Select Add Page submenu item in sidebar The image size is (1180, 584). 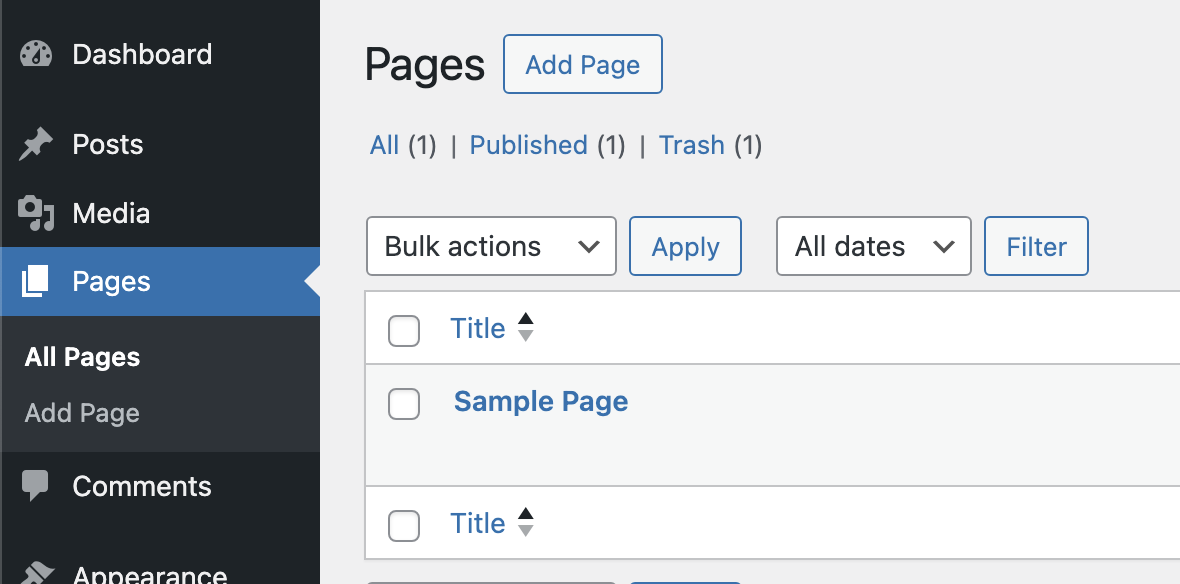[82, 413]
